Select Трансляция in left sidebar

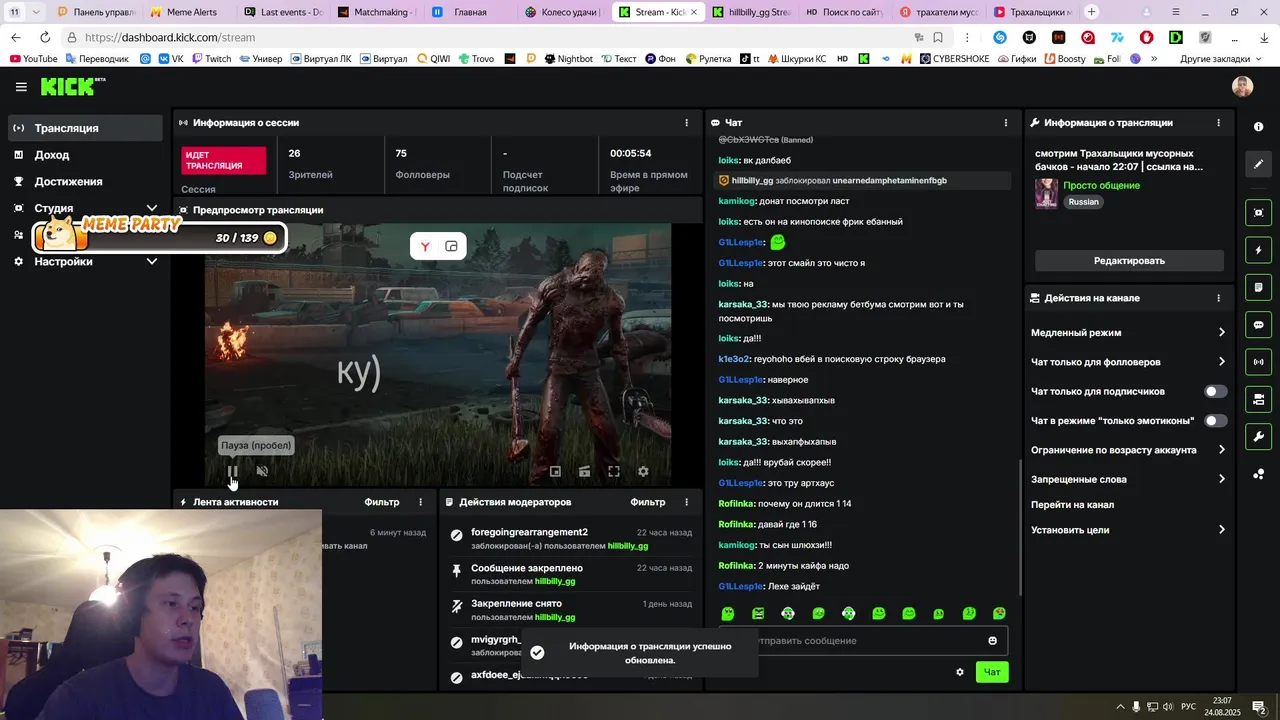(85, 128)
